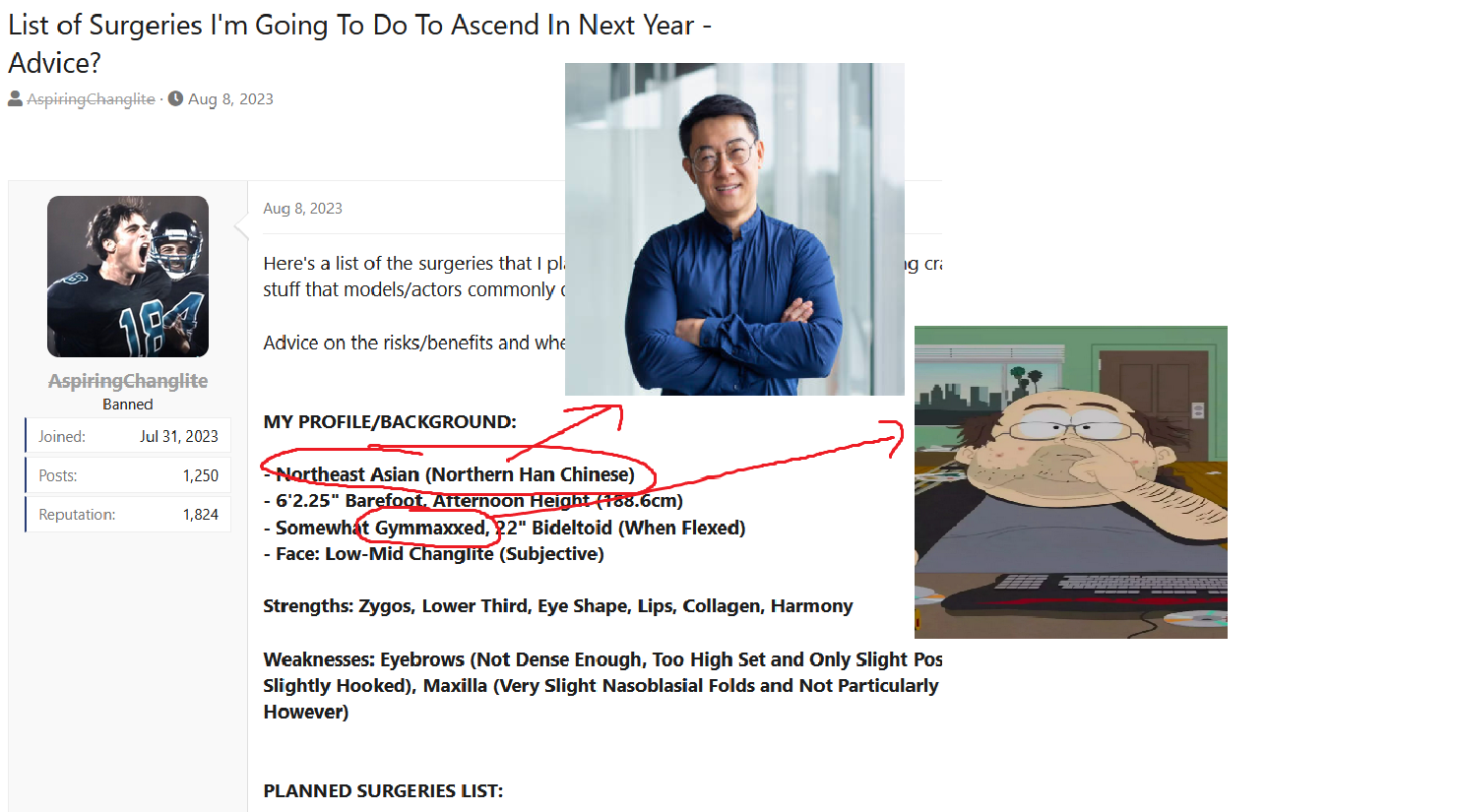The height and width of the screenshot is (812, 1457).
Task: Click the Face: Low-Mid Changlite line
Action: click(x=434, y=554)
